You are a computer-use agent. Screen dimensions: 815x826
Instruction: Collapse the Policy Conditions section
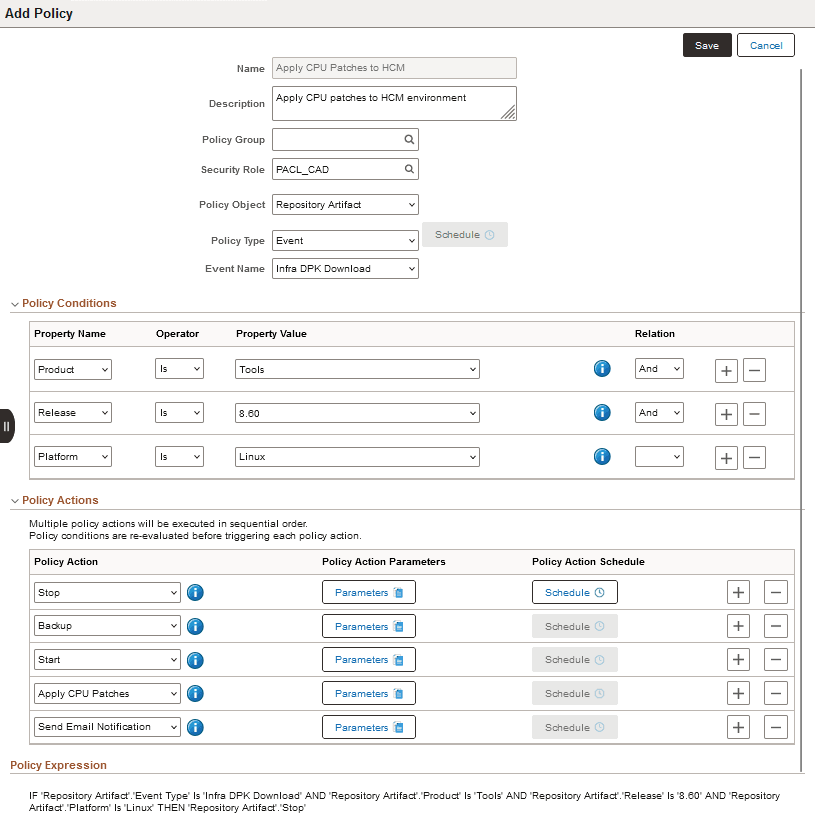pyautogui.click(x=13, y=303)
